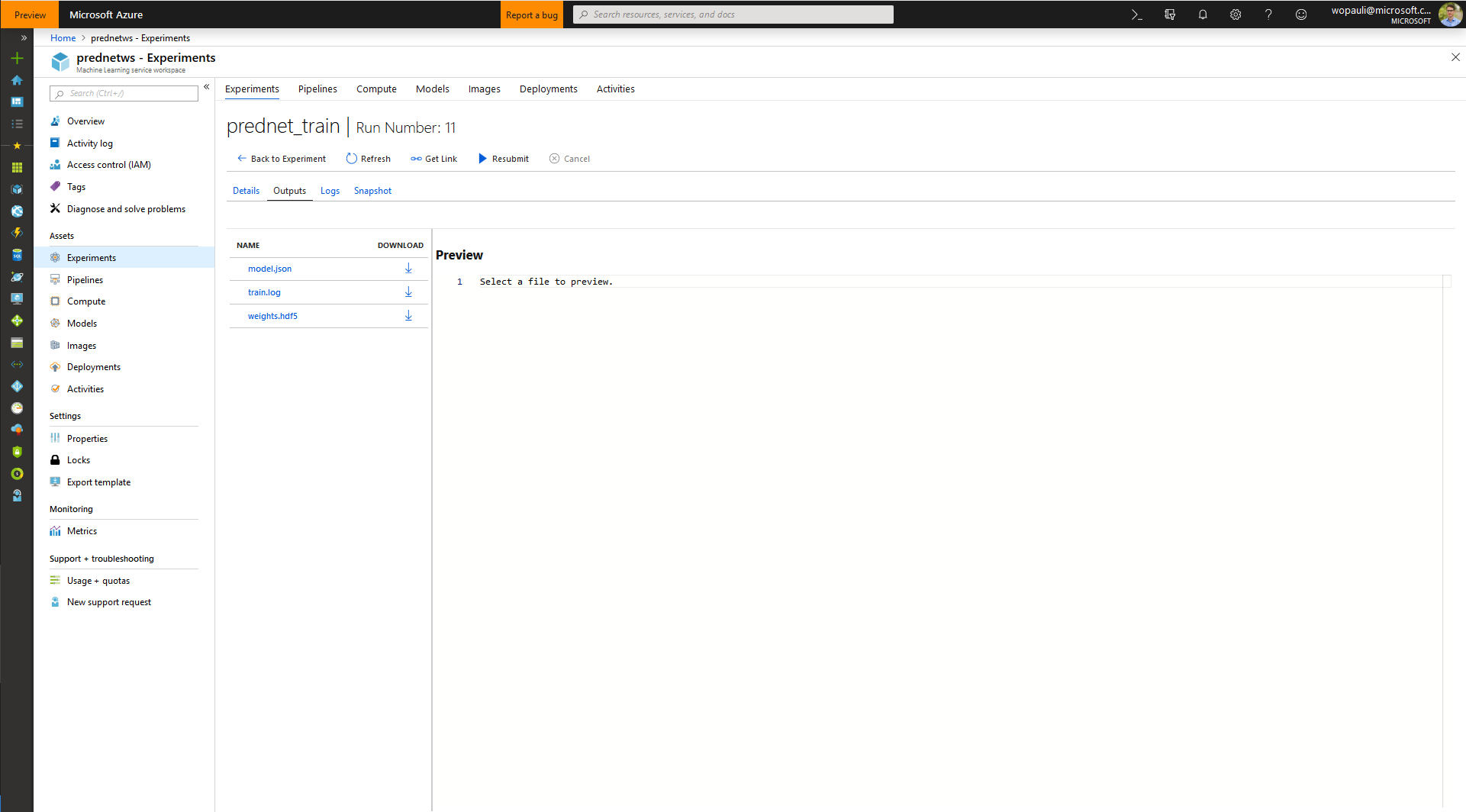Open the Cloud Shell terminal icon
The width and height of the screenshot is (1466, 812).
(1136, 14)
